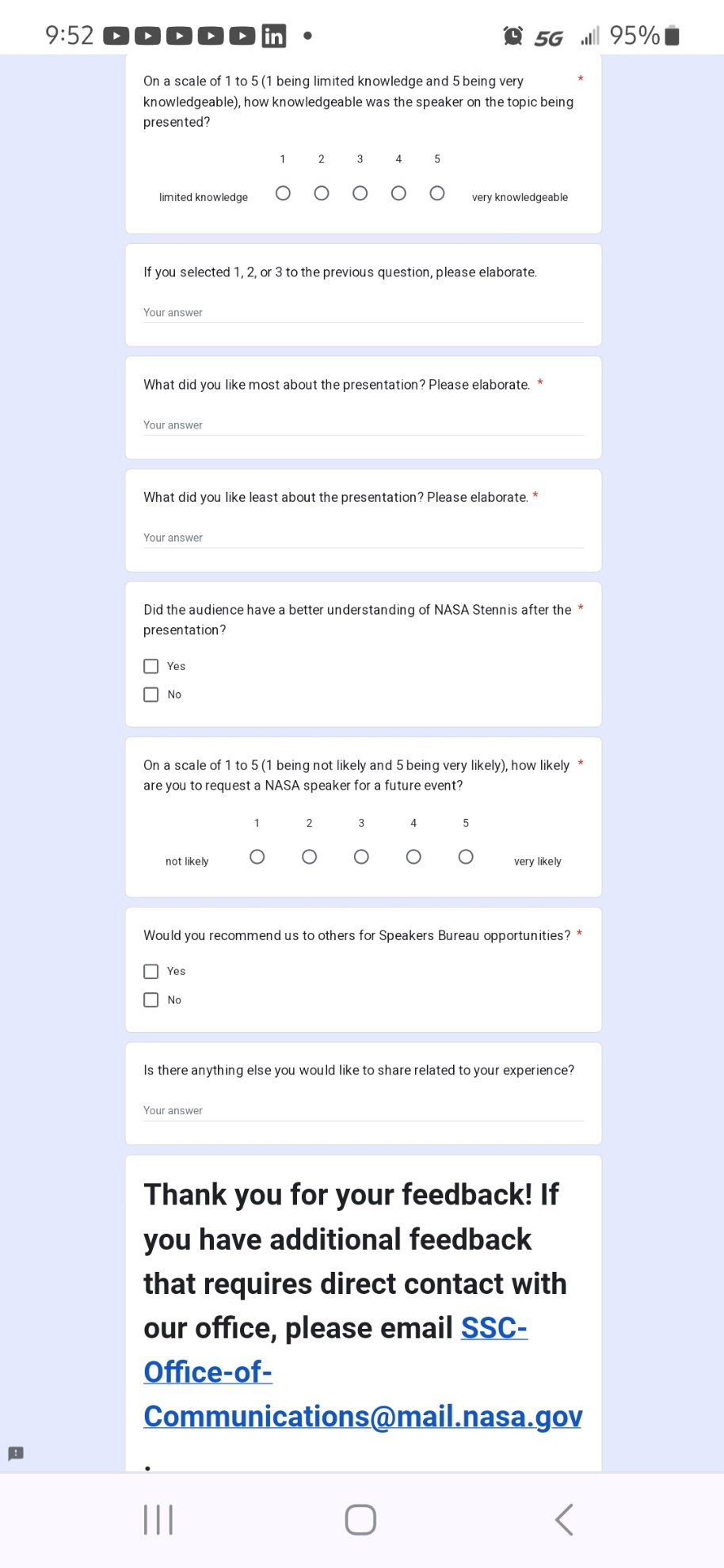Focus the liked most about presentation answer field

click(363, 425)
